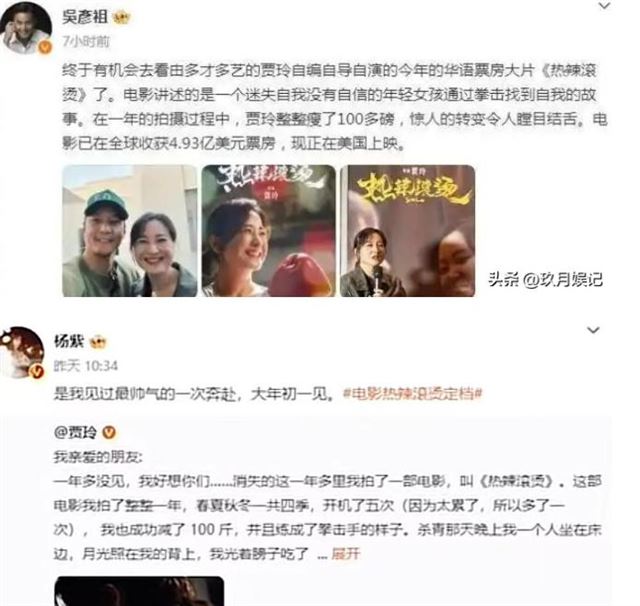This screenshot has height=606, width=640.
Task: Expand the full text via 展开
Action: pos(346,554)
